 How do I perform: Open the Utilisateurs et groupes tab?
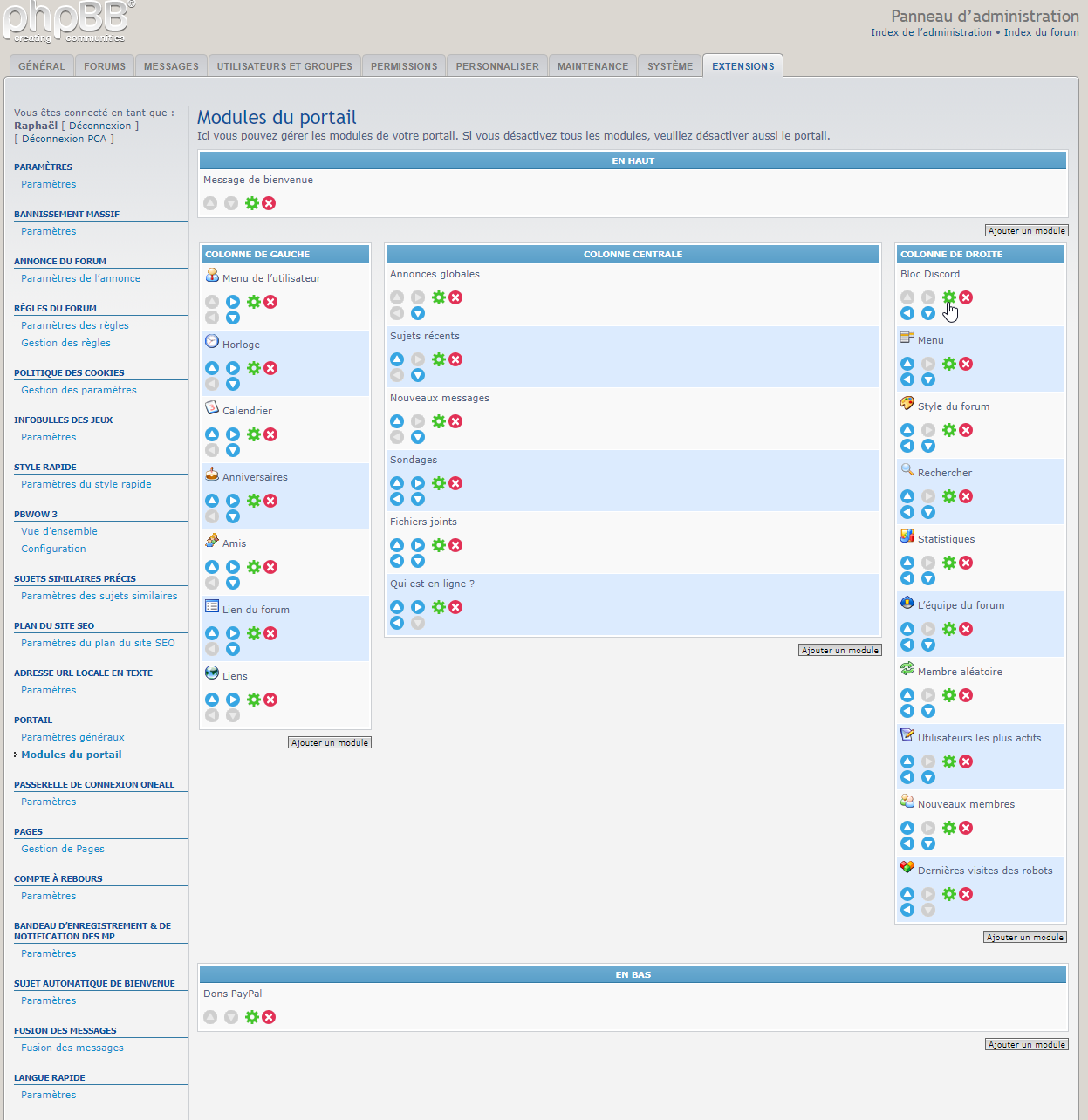pyautogui.click(x=284, y=66)
